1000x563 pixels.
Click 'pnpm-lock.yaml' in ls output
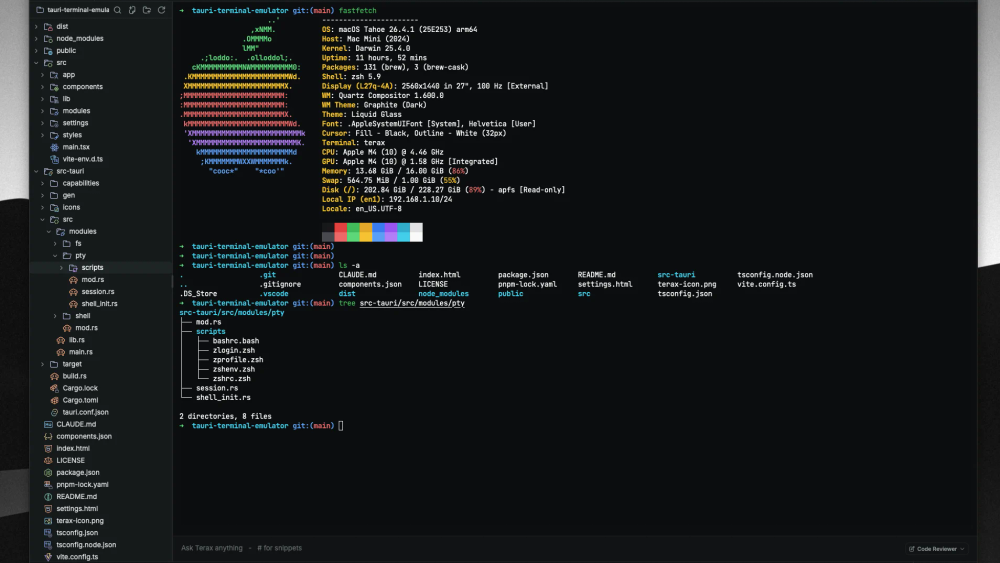click(527, 284)
